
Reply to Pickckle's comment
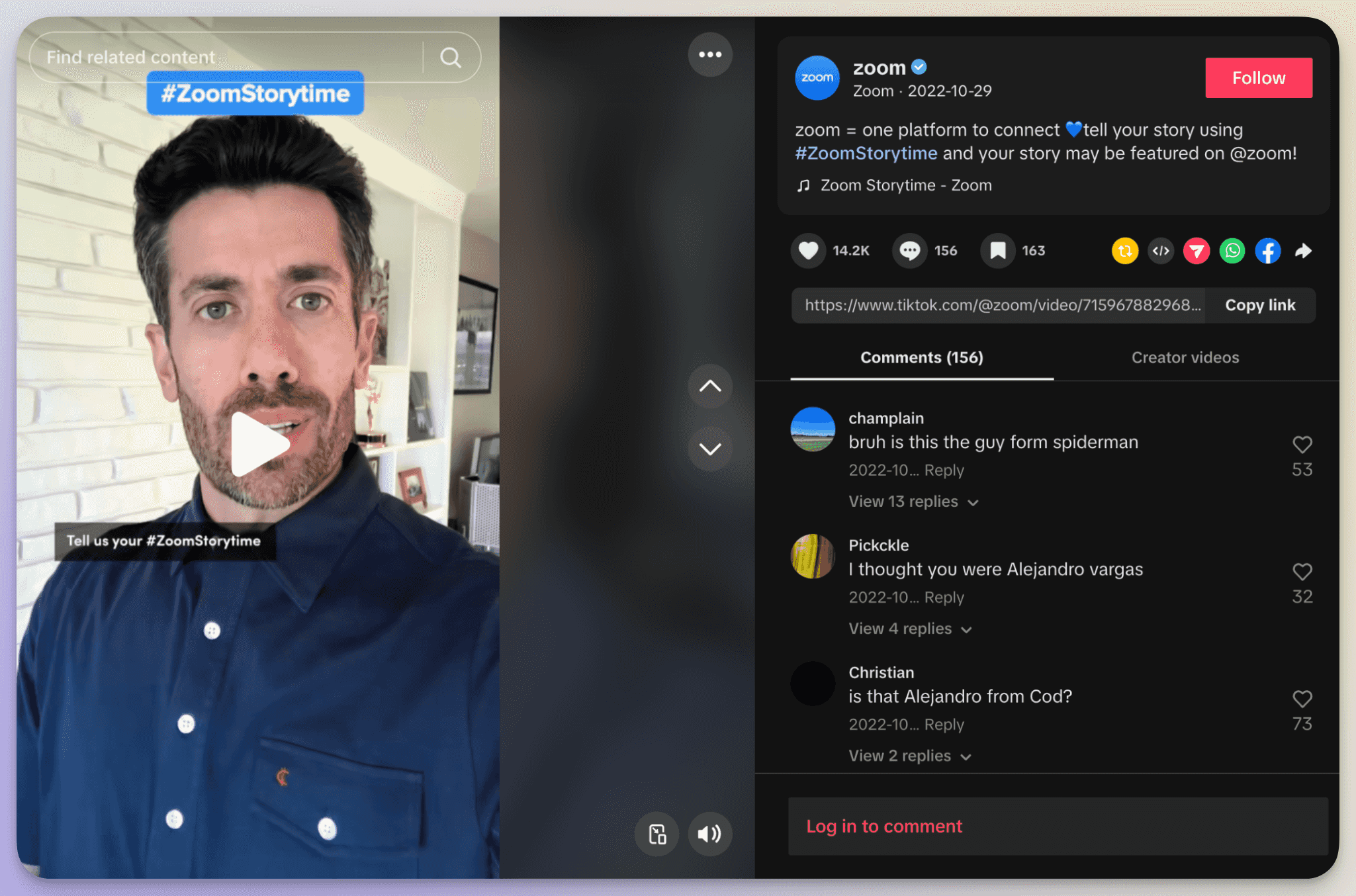point(944,598)
